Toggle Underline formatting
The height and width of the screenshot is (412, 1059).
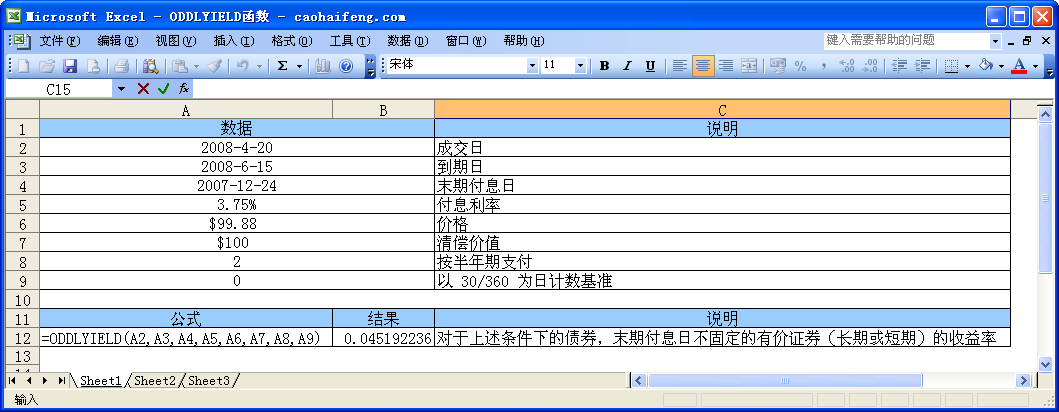click(650, 66)
